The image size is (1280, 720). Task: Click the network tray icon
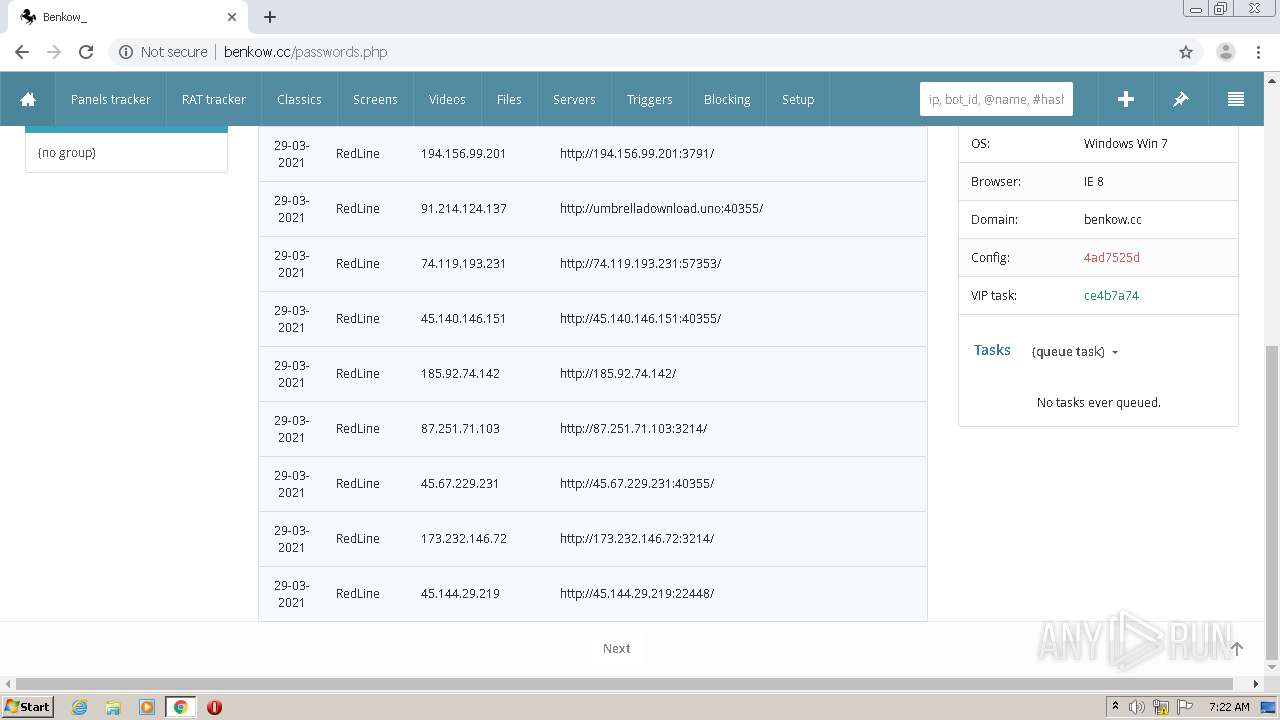click(1161, 707)
